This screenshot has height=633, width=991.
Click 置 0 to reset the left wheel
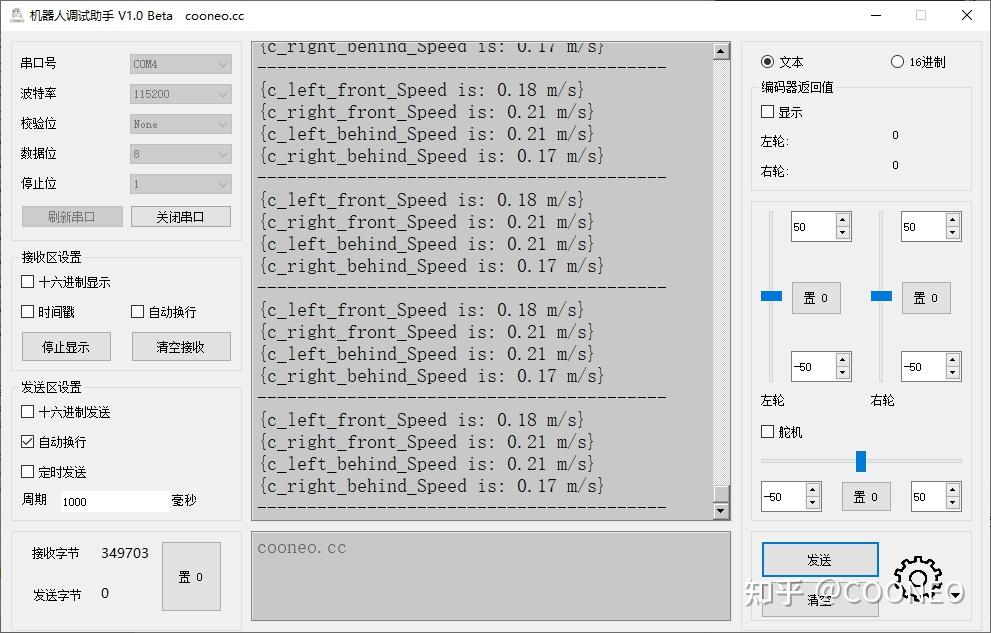coord(817,297)
